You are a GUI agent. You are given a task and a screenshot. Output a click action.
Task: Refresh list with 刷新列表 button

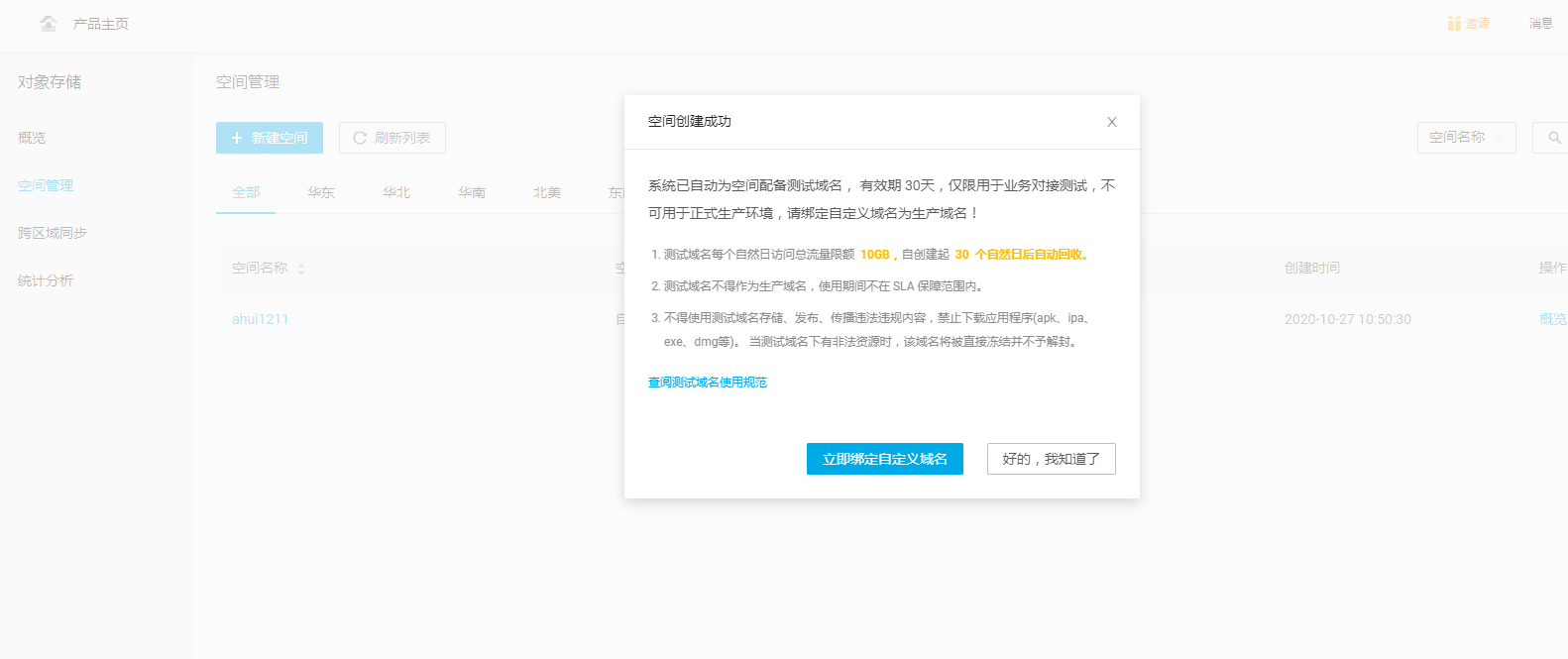[x=392, y=138]
